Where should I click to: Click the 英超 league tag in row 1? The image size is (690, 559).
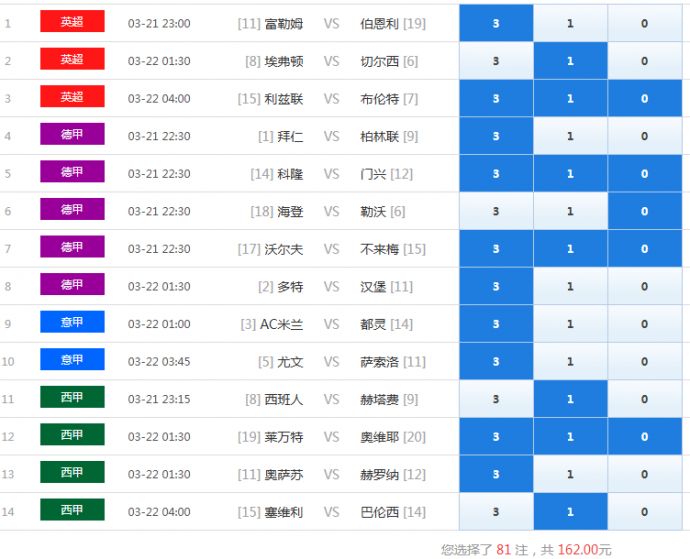(x=72, y=22)
